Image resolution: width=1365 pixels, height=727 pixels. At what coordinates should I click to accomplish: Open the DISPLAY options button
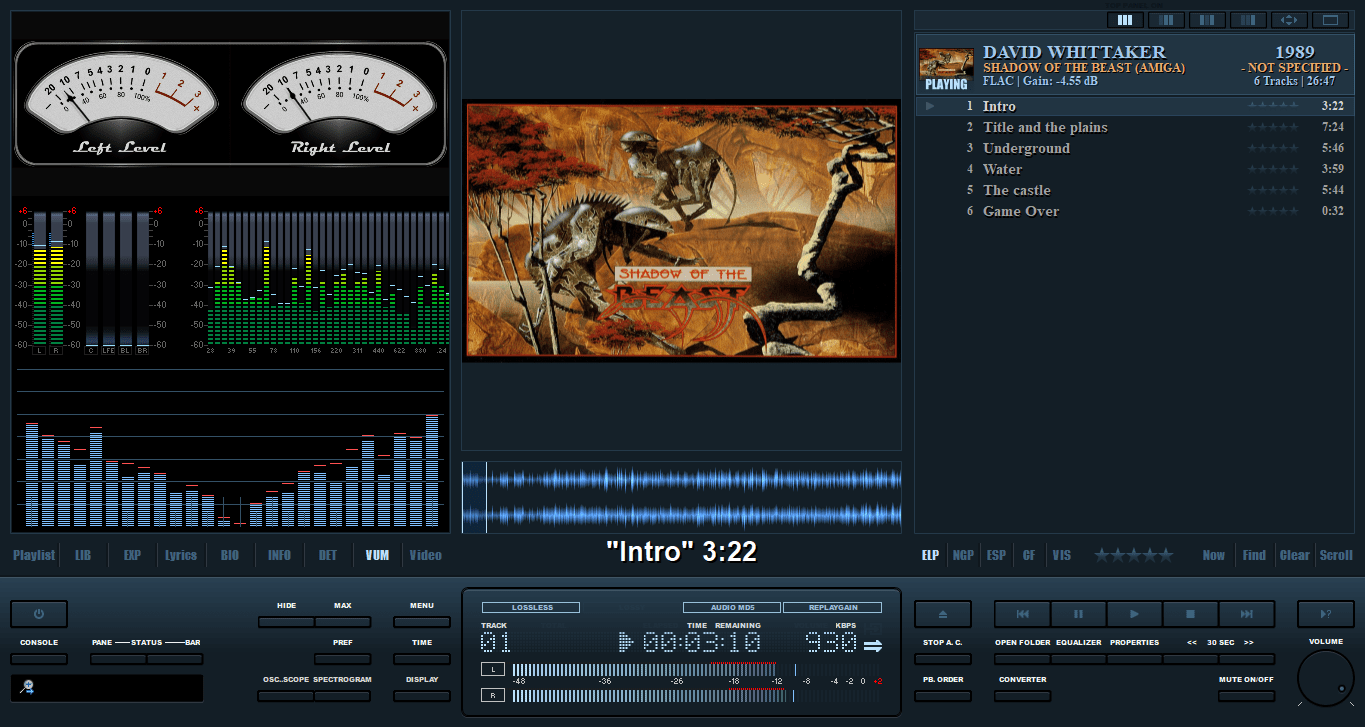point(422,696)
